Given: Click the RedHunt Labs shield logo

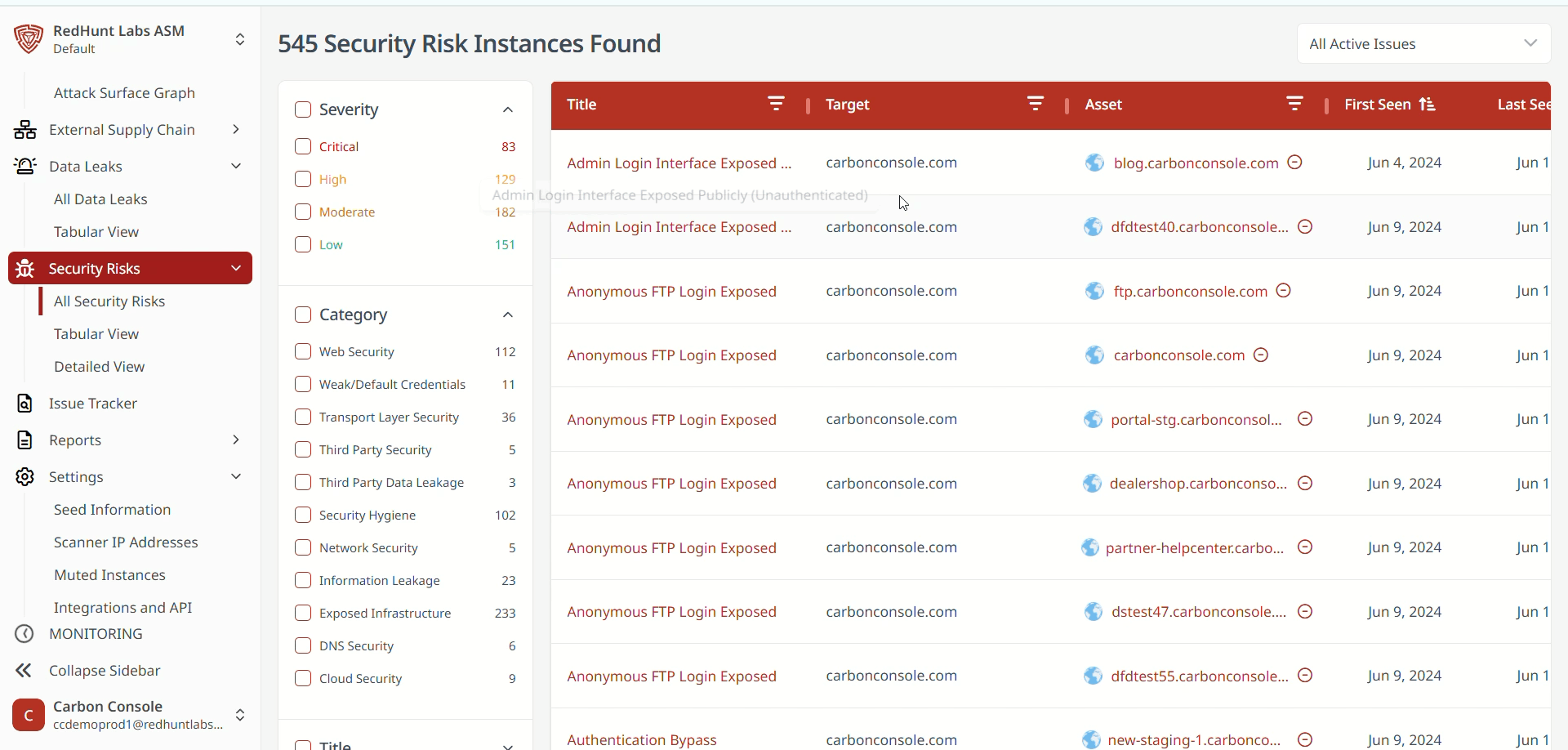Looking at the screenshot, I should (29, 38).
